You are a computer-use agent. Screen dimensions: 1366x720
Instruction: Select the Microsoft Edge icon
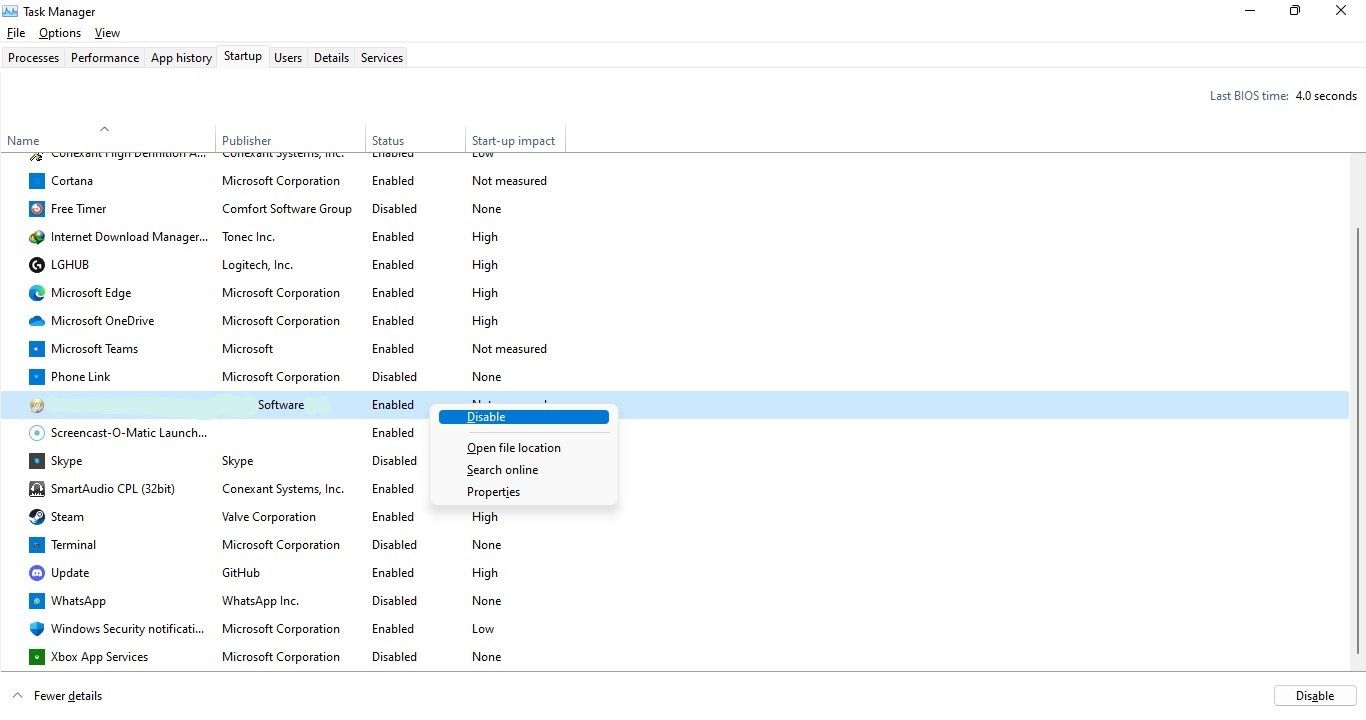pos(37,293)
